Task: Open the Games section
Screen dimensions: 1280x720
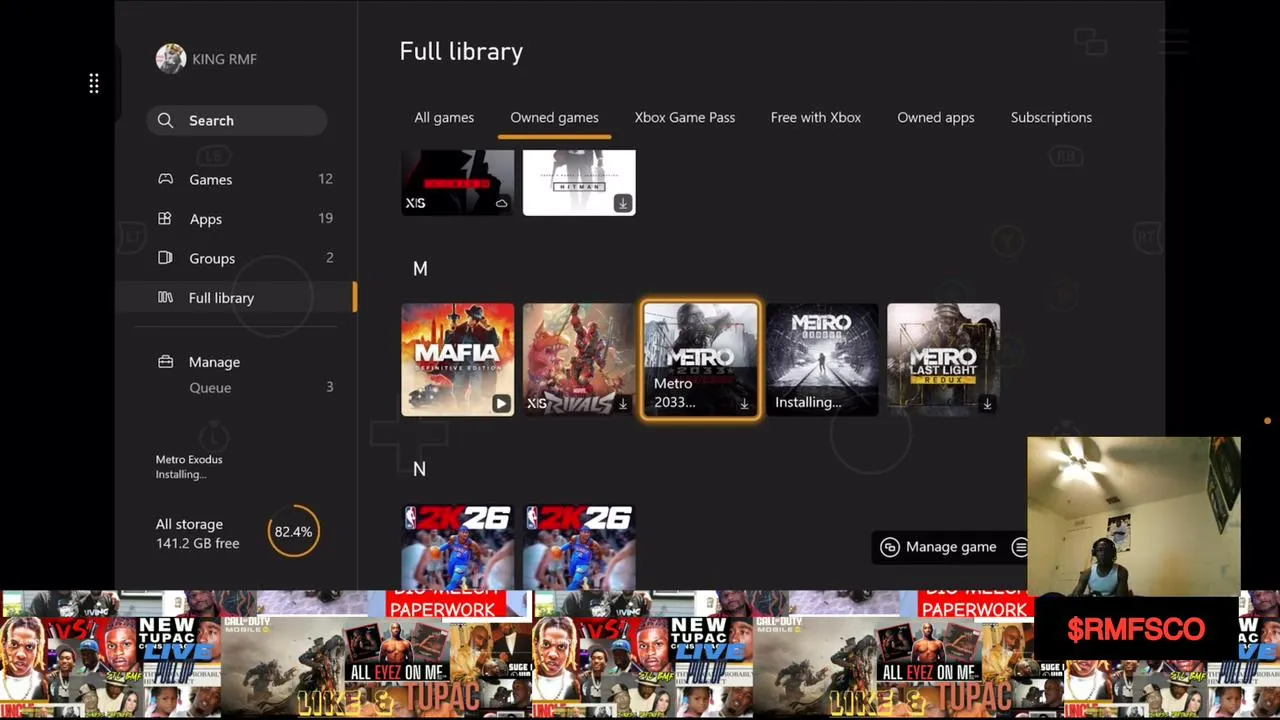Action: pos(236,179)
